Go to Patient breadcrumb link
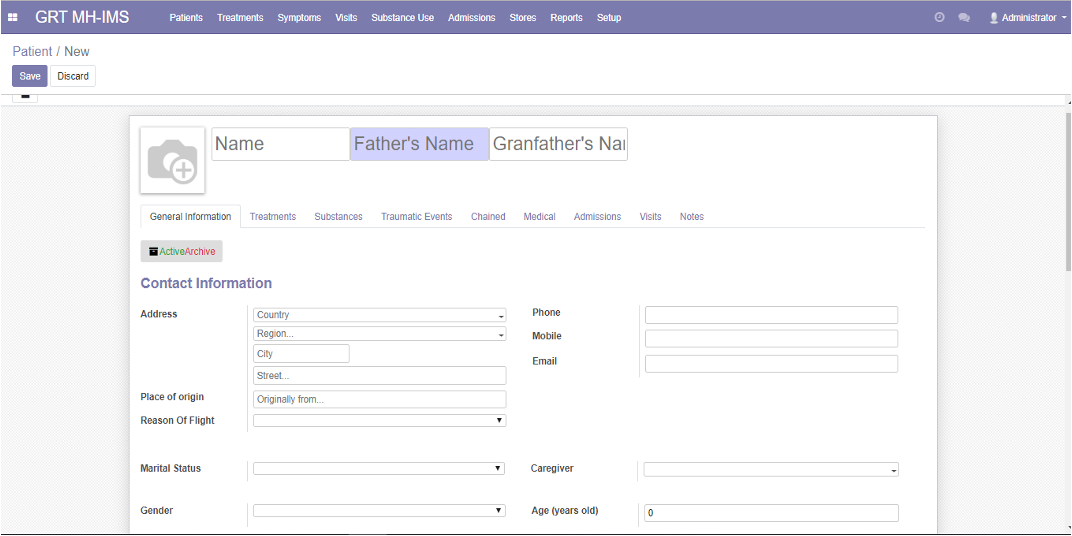 point(32,51)
